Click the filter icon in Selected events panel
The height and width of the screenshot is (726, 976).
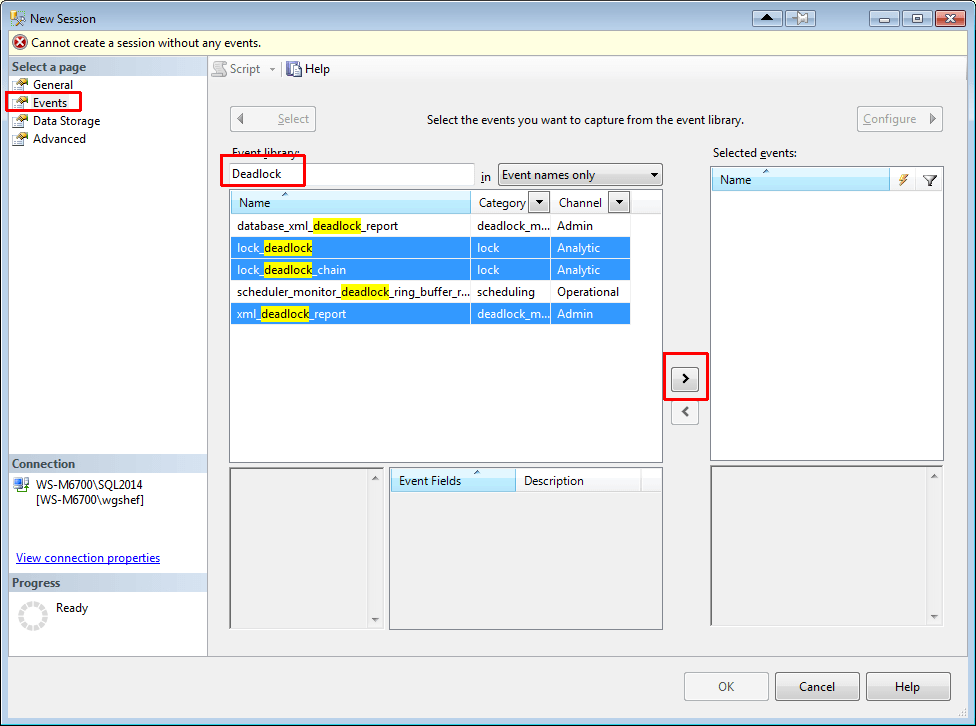coord(929,179)
